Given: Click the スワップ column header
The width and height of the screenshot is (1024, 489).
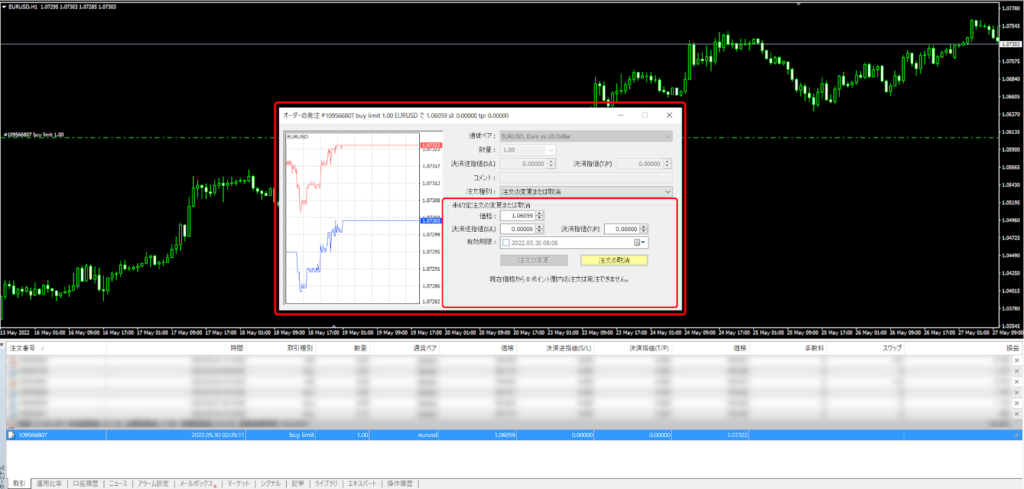Looking at the screenshot, I should (x=867, y=348).
